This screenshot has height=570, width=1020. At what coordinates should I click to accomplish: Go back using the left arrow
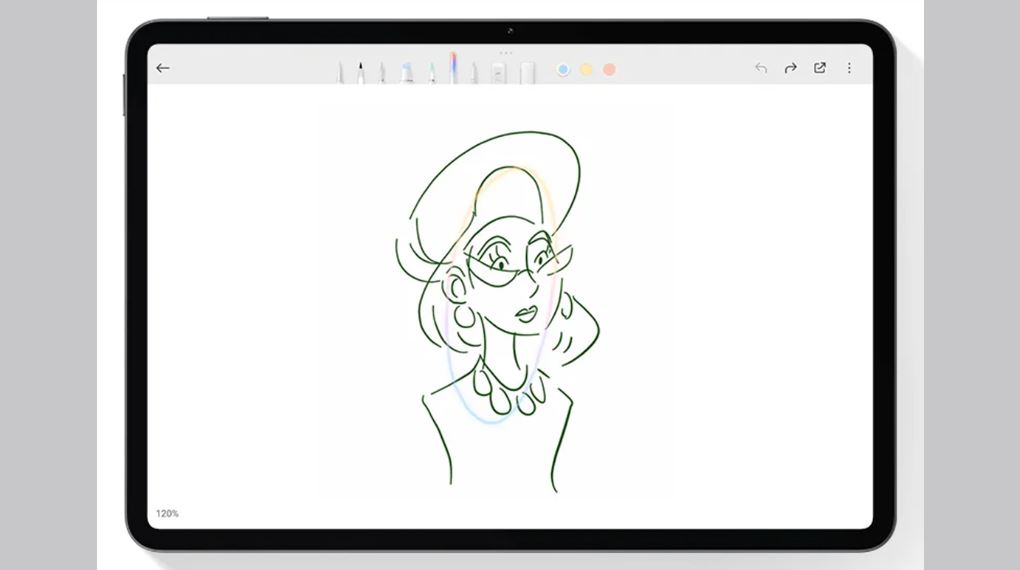(x=163, y=68)
